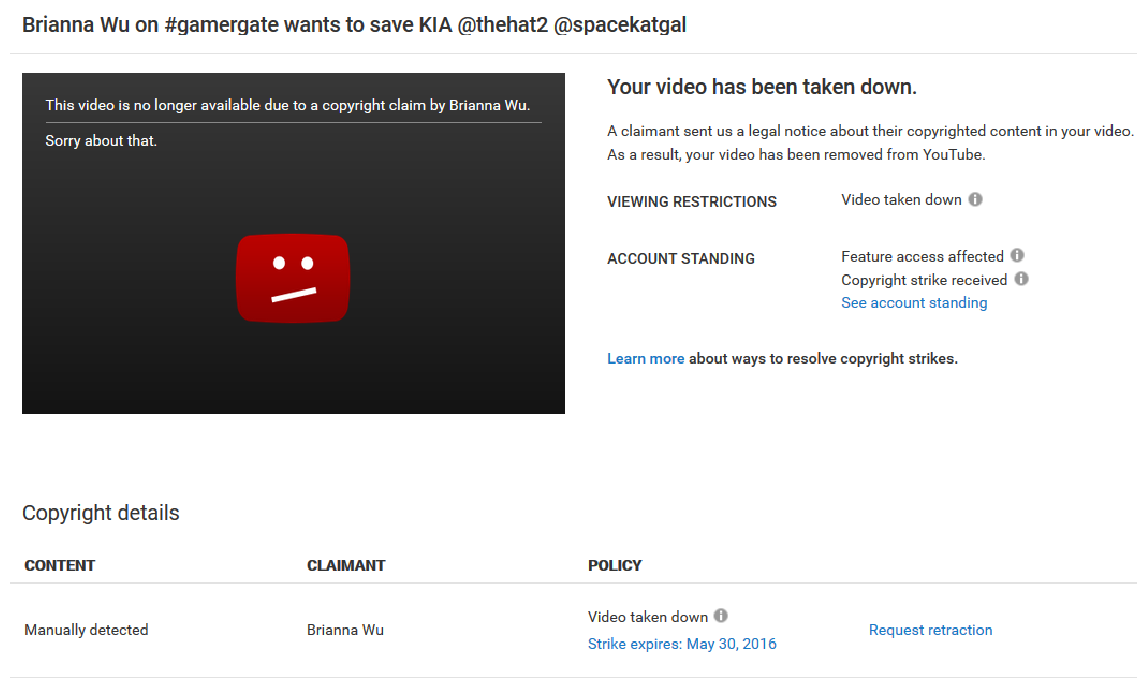The height and width of the screenshot is (679, 1147).
Task: Click Strike expires: May 30, 2016 link
Action: click(x=682, y=644)
